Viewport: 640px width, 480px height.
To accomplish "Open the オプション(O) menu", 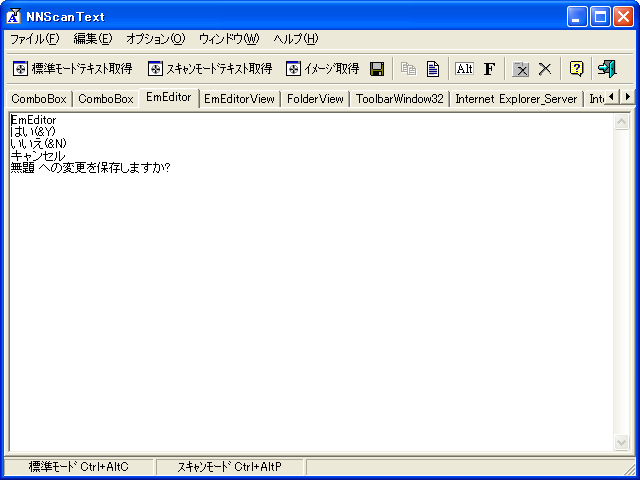I will [x=155, y=39].
